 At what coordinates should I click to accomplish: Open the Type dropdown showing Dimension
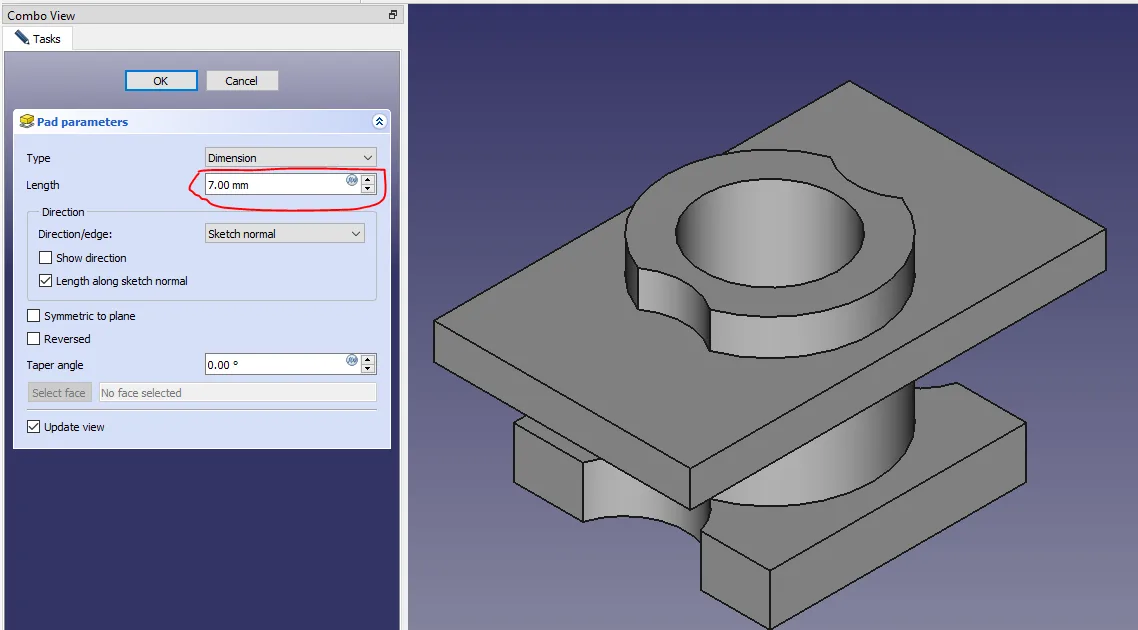pos(290,158)
